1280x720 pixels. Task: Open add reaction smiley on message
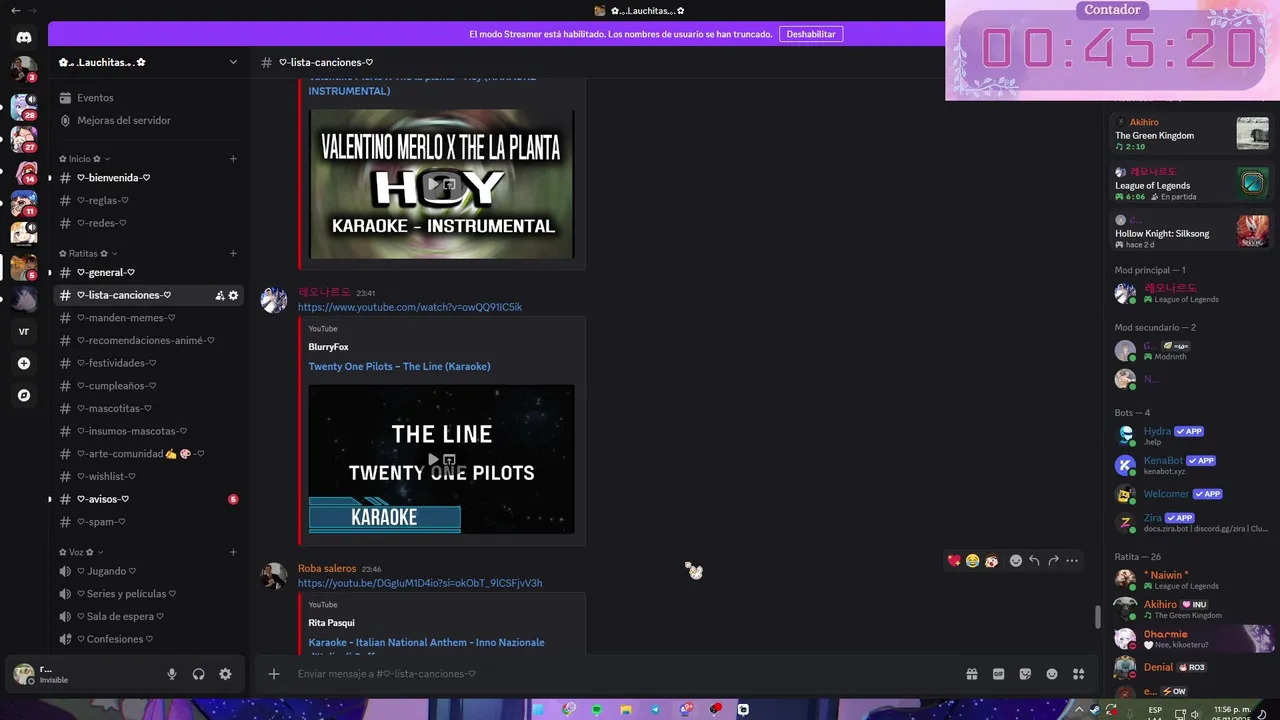pos(1015,561)
